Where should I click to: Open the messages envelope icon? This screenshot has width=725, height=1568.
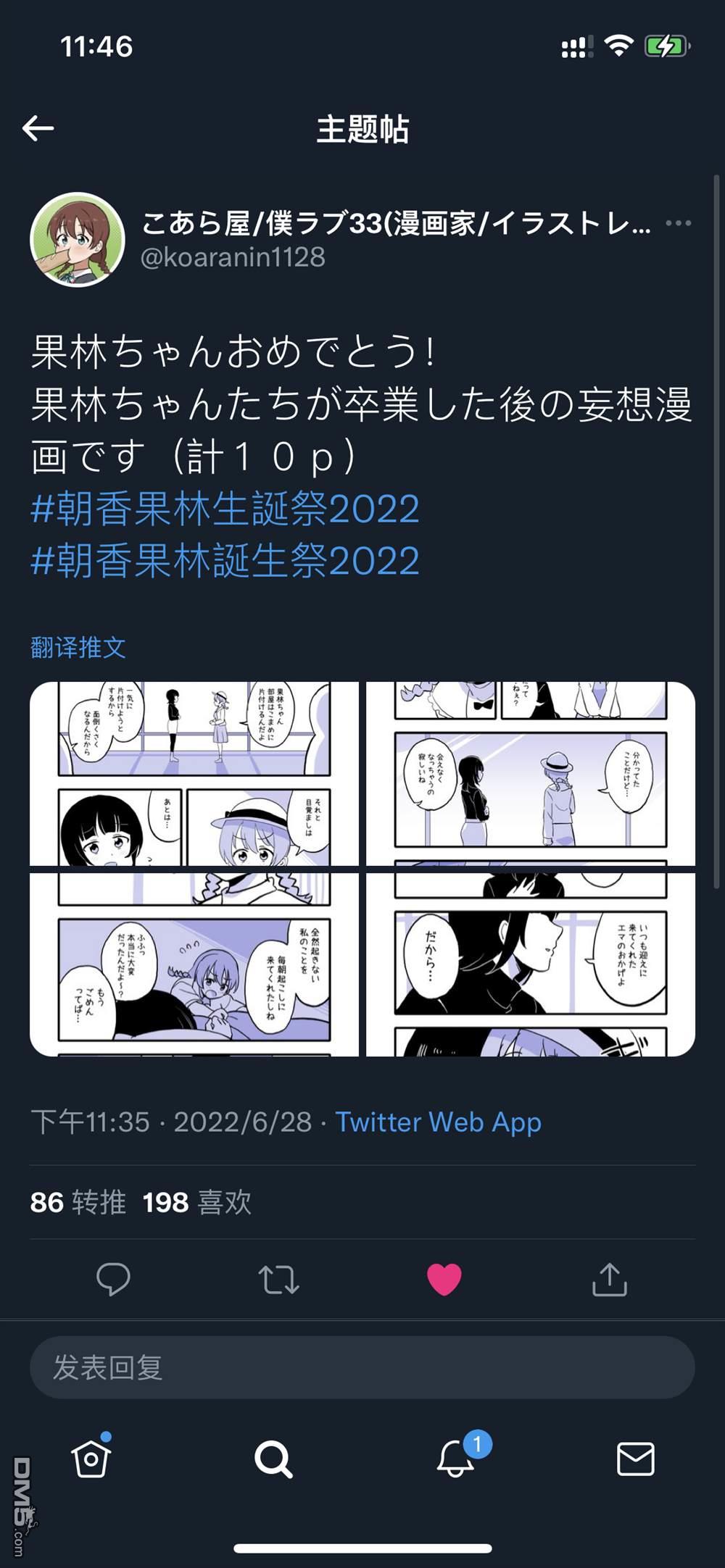pos(636,1459)
